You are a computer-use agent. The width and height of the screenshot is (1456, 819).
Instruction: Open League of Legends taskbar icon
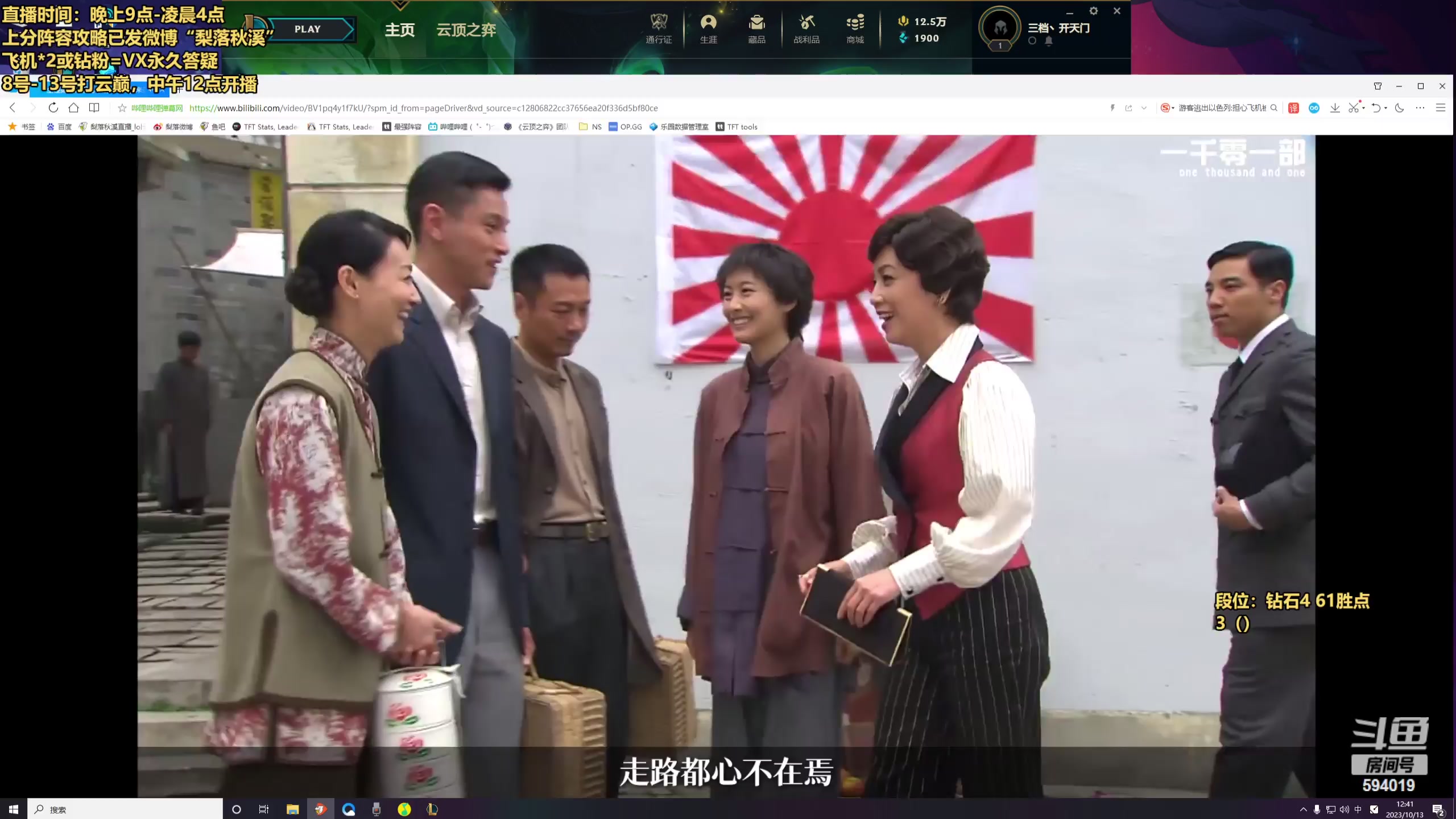click(x=432, y=809)
